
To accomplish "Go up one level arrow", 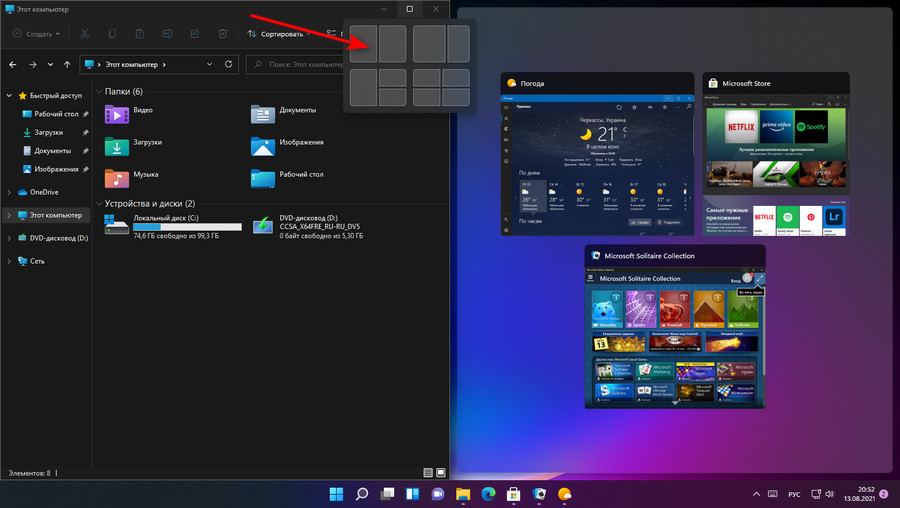I will 67,65.
